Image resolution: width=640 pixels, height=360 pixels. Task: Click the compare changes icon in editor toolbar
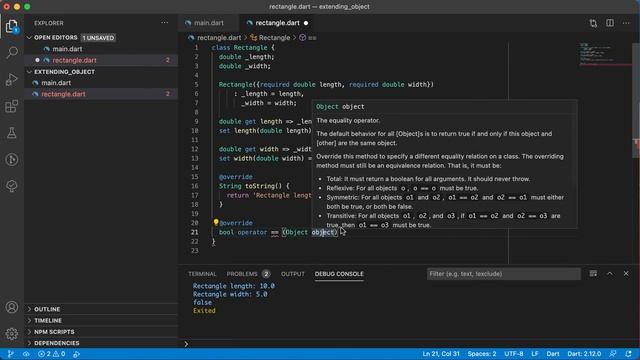coord(593,23)
